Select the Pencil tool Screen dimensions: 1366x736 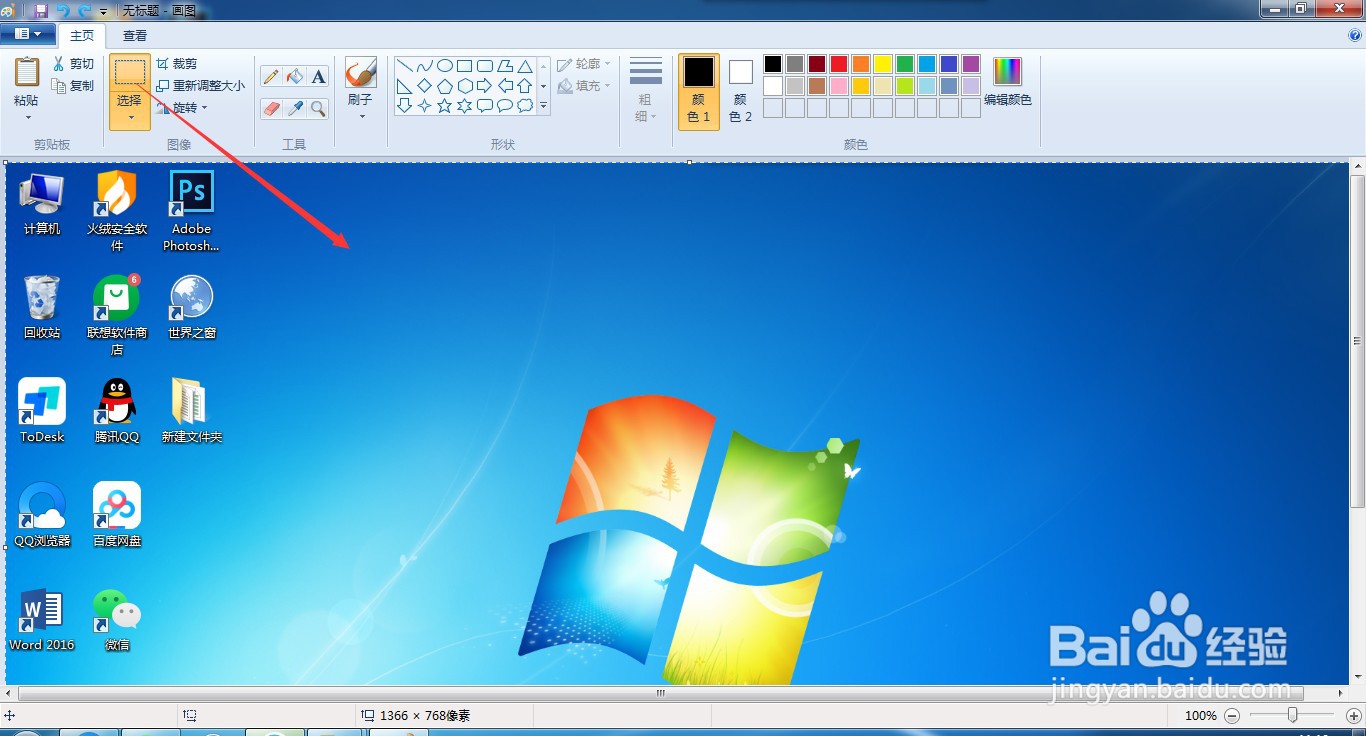click(271, 77)
